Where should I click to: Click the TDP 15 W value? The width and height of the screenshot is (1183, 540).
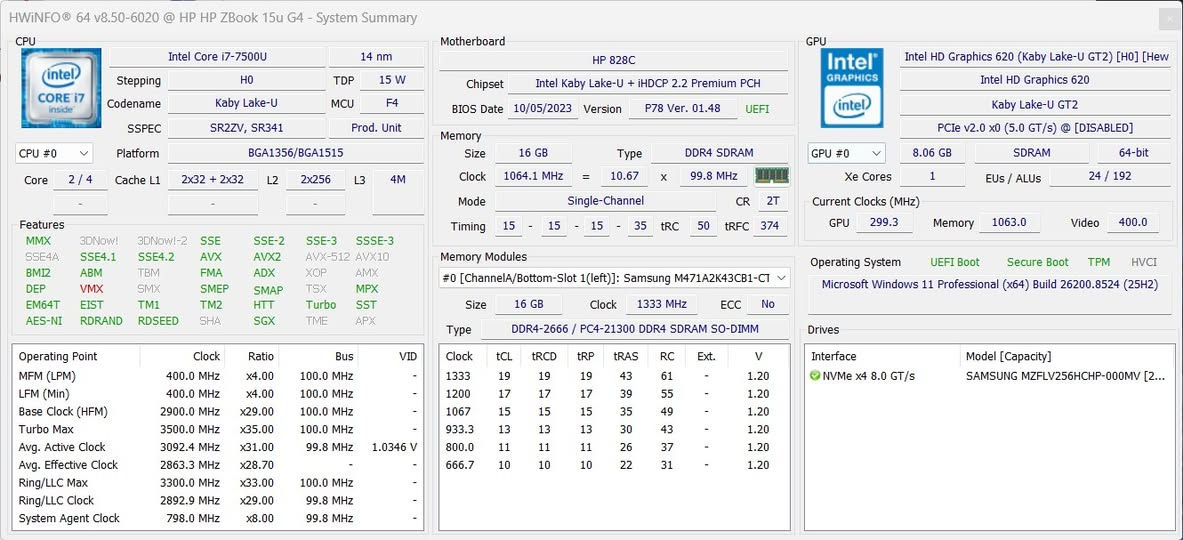point(392,80)
